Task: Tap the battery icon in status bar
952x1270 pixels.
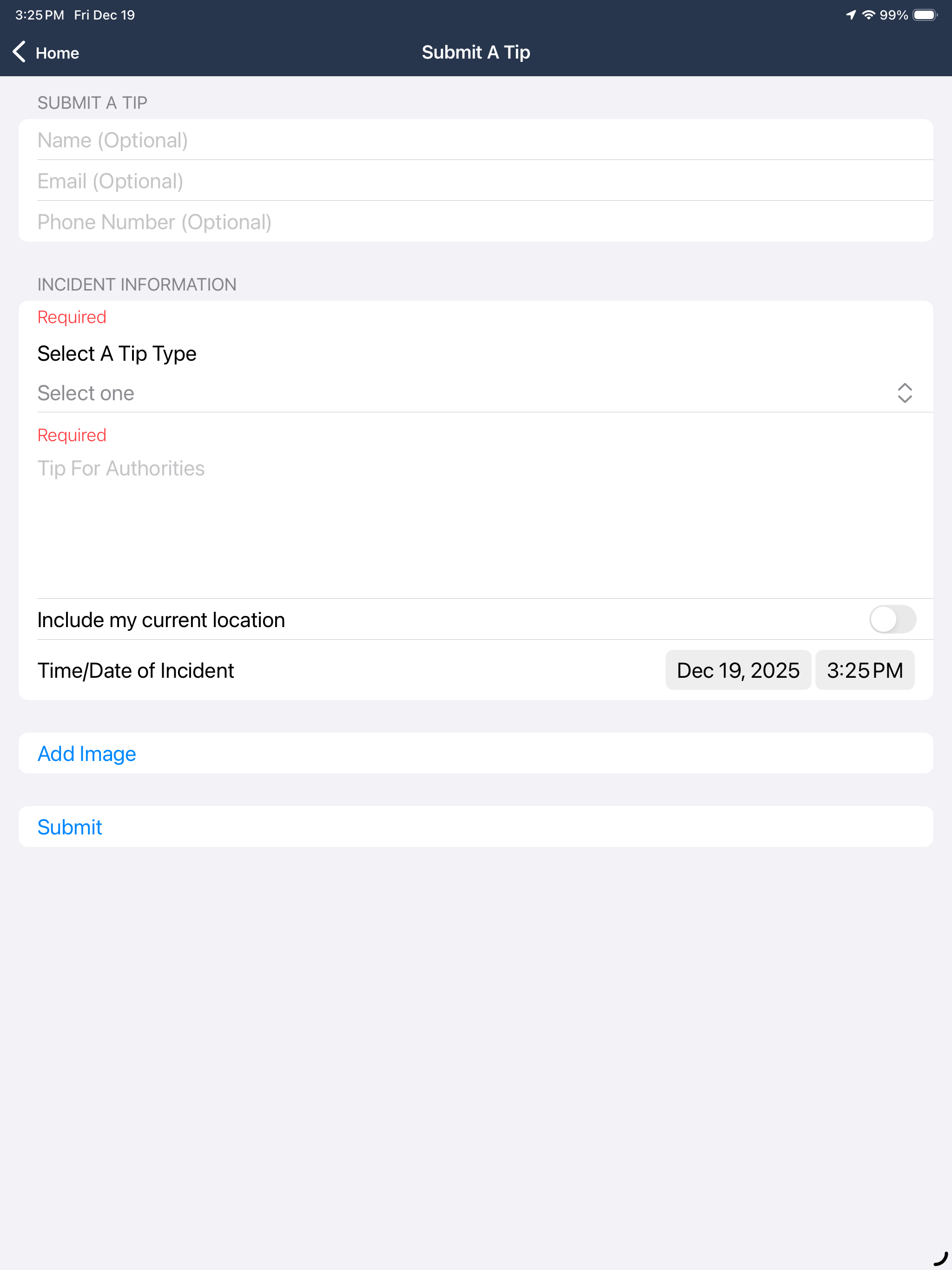Action: [x=925, y=15]
